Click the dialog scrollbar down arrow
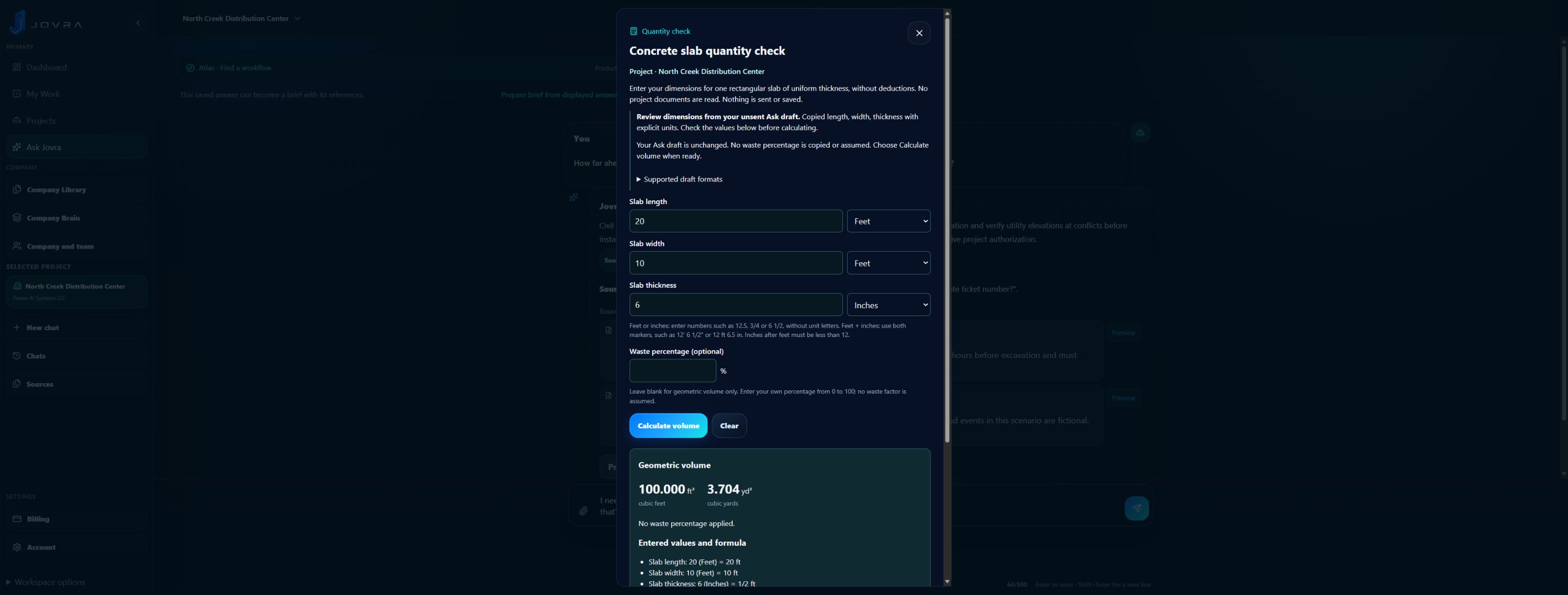 947,581
